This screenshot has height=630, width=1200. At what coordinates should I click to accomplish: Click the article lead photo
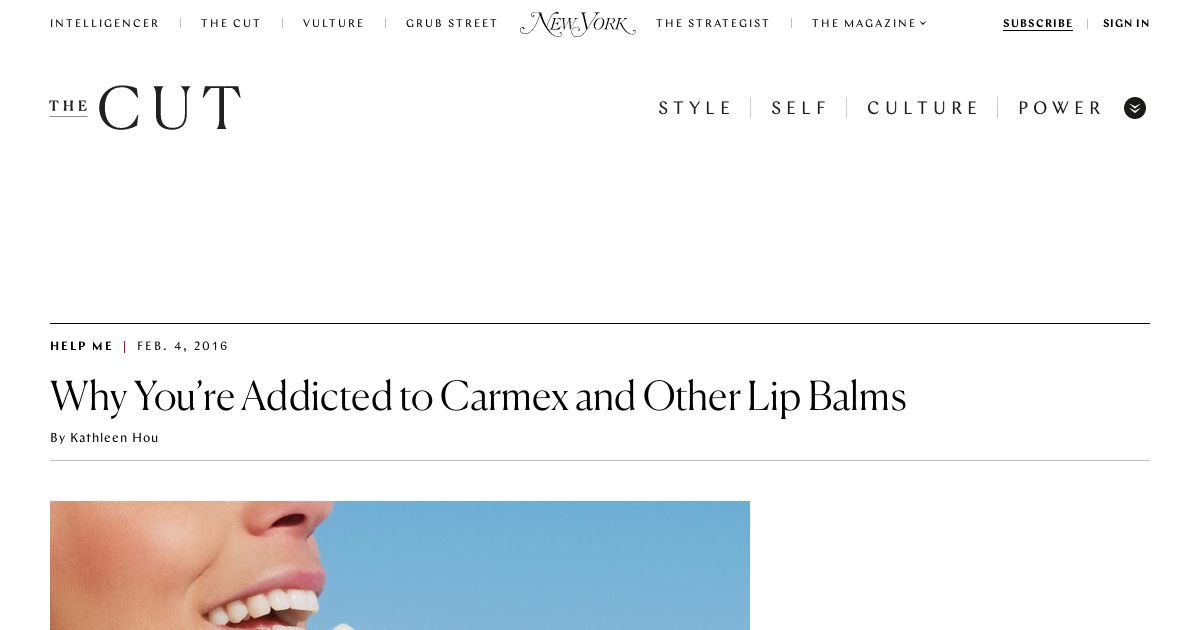[x=400, y=565]
